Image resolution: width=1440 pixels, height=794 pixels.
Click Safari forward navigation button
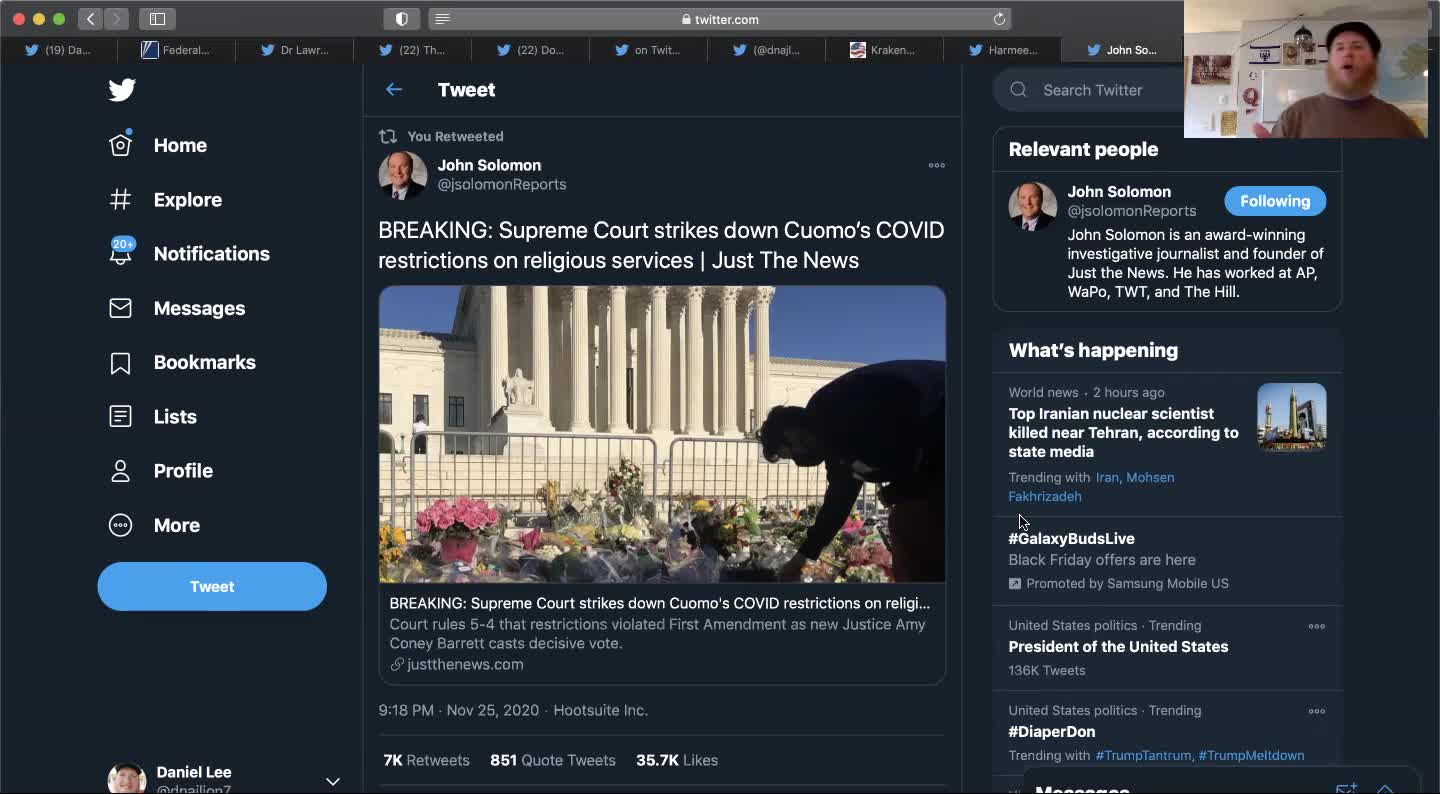[x=116, y=19]
